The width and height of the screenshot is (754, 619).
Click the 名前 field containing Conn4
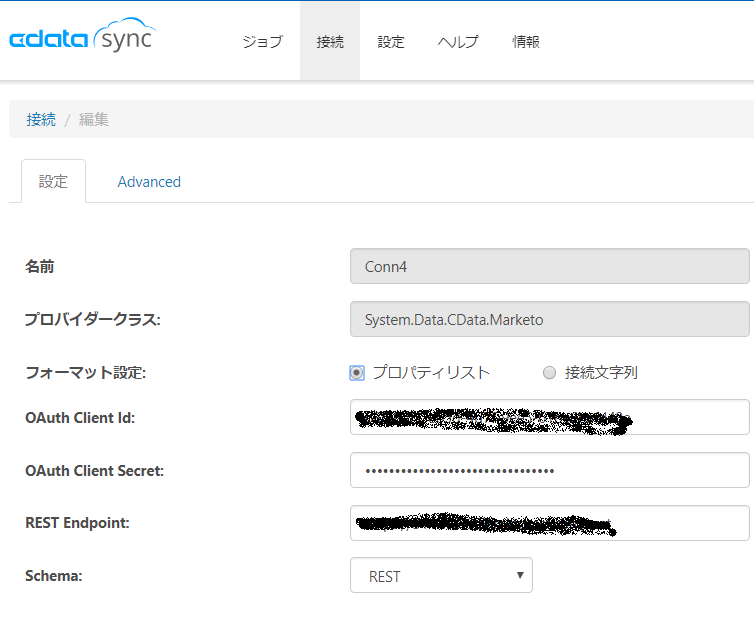coord(550,266)
